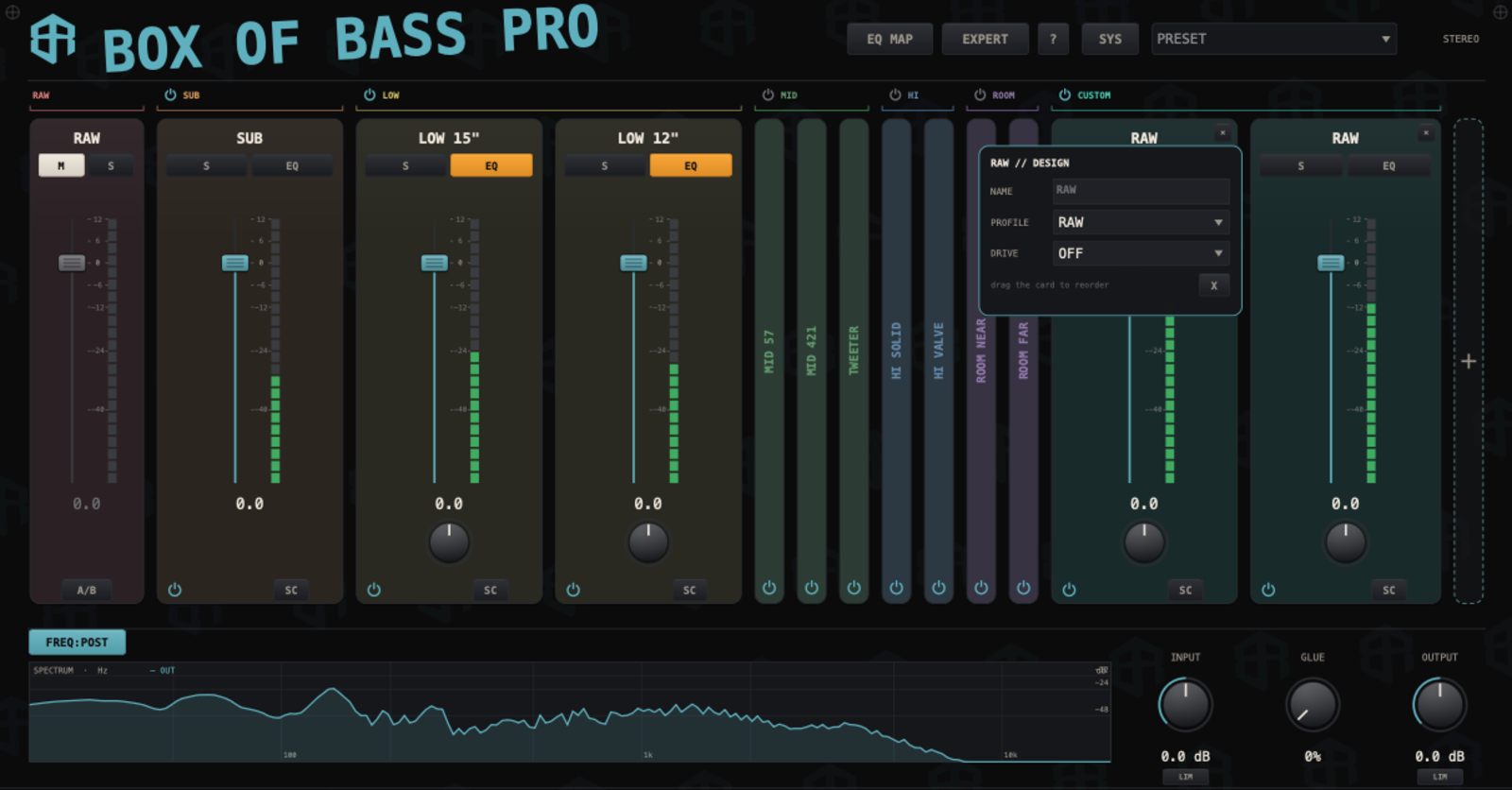Disable EQ on the LOW 12" channel
Screen dimensions: 1512x790
691,165
